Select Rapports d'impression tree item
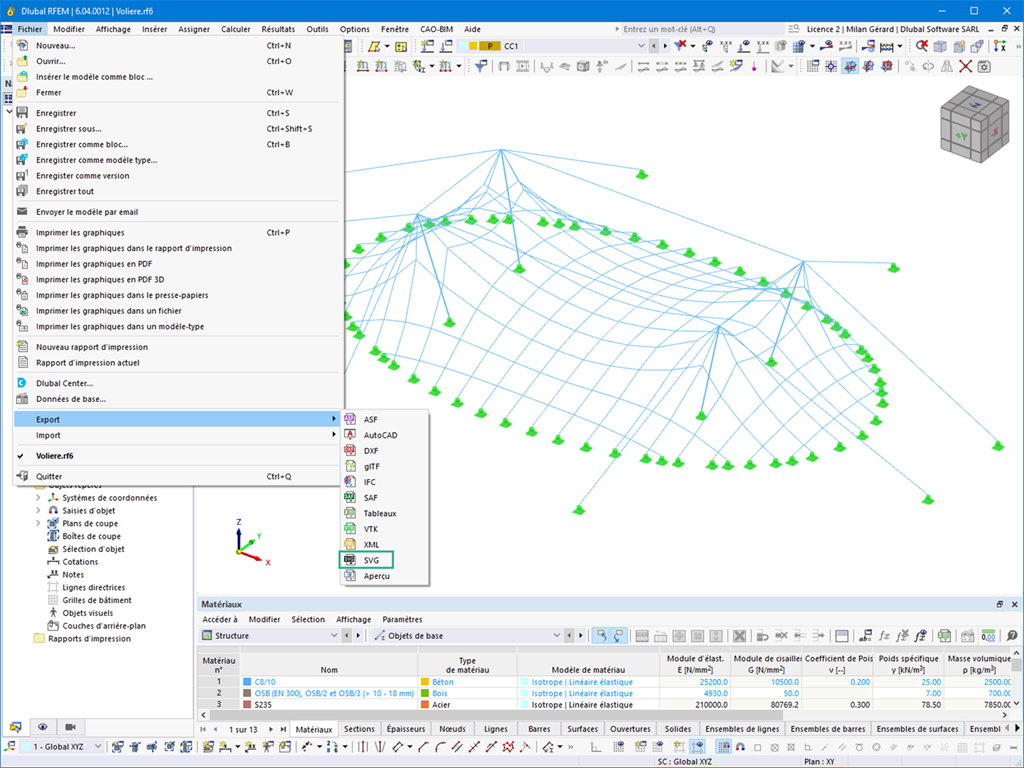The height and width of the screenshot is (768, 1024). pos(89,638)
